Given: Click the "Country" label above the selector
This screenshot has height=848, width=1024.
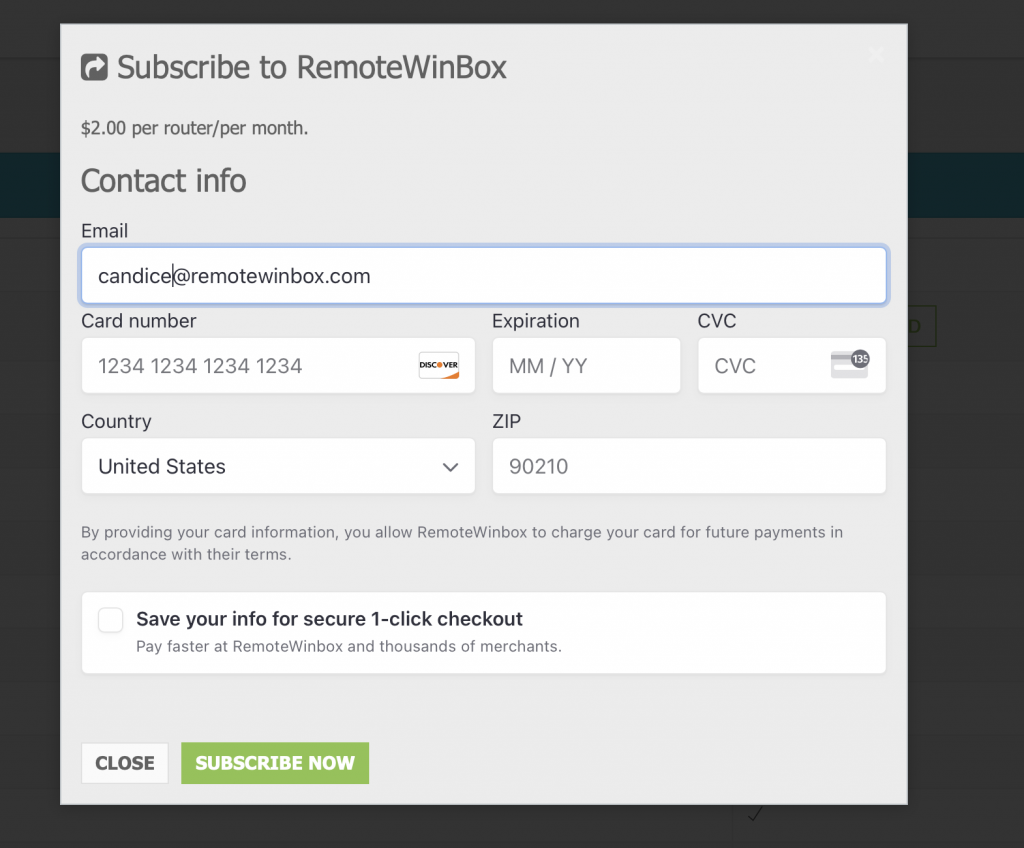Looking at the screenshot, I should click(116, 421).
